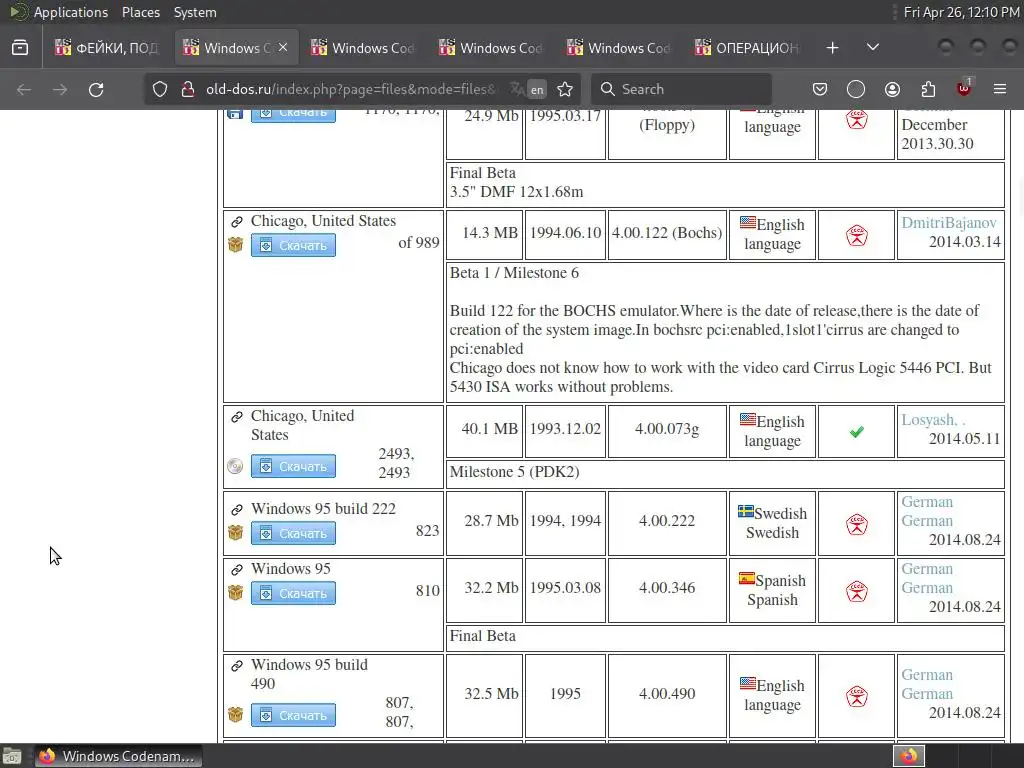Click the status badge in the Spanish row
This screenshot has height=768, width=1024.
857,591
